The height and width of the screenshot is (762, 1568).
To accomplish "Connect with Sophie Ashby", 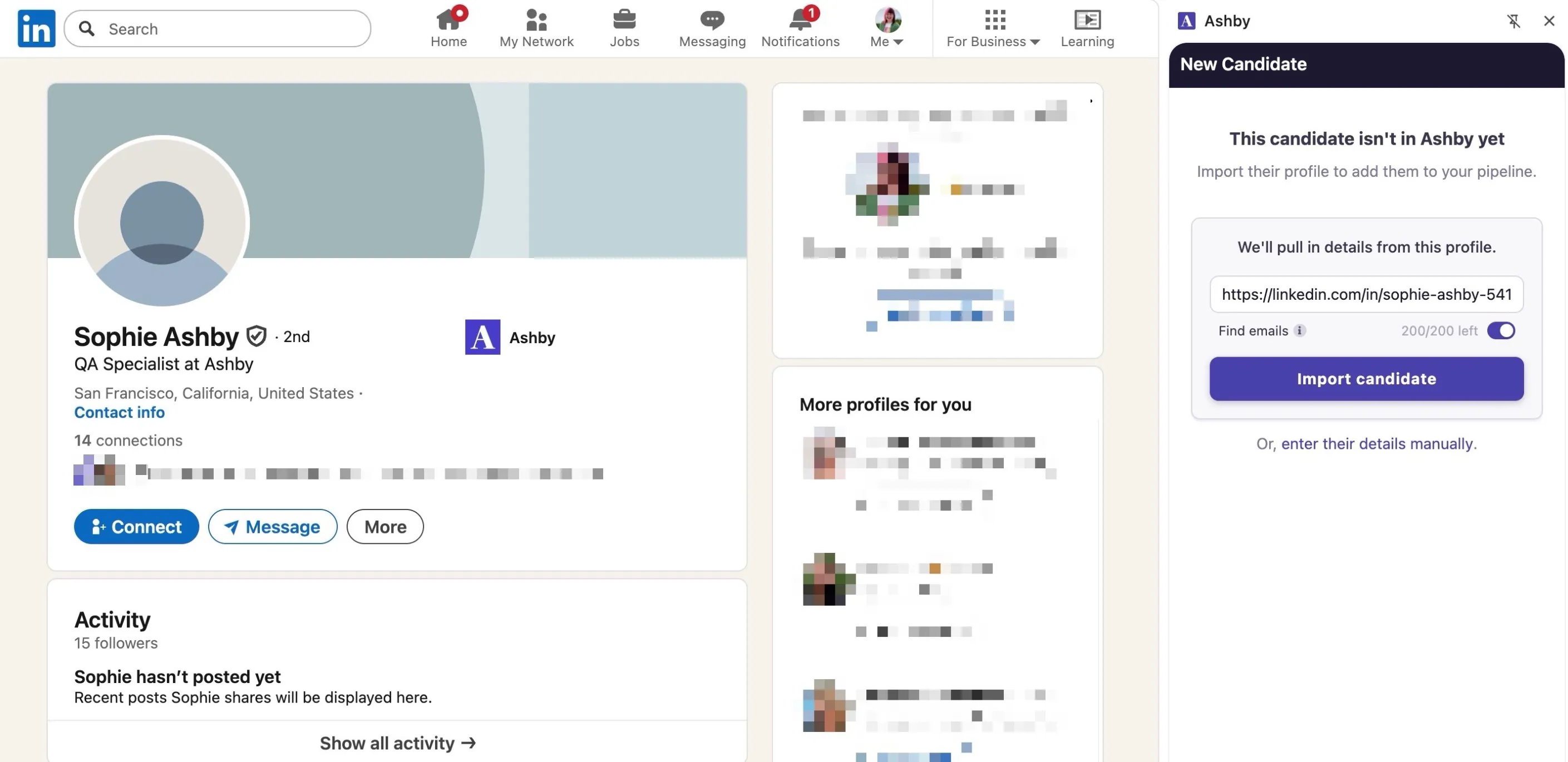I will (x=136, y=527).
